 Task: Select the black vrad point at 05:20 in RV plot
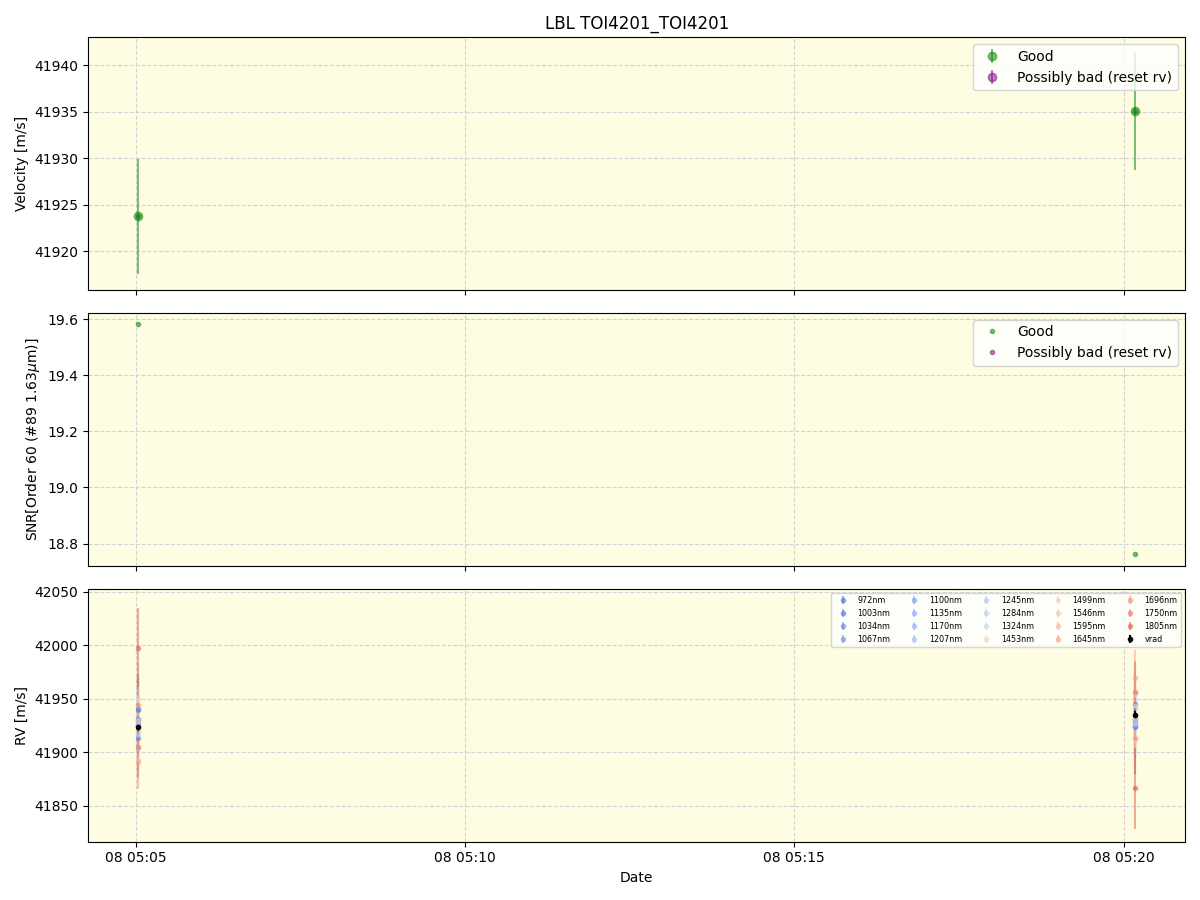1135,715
